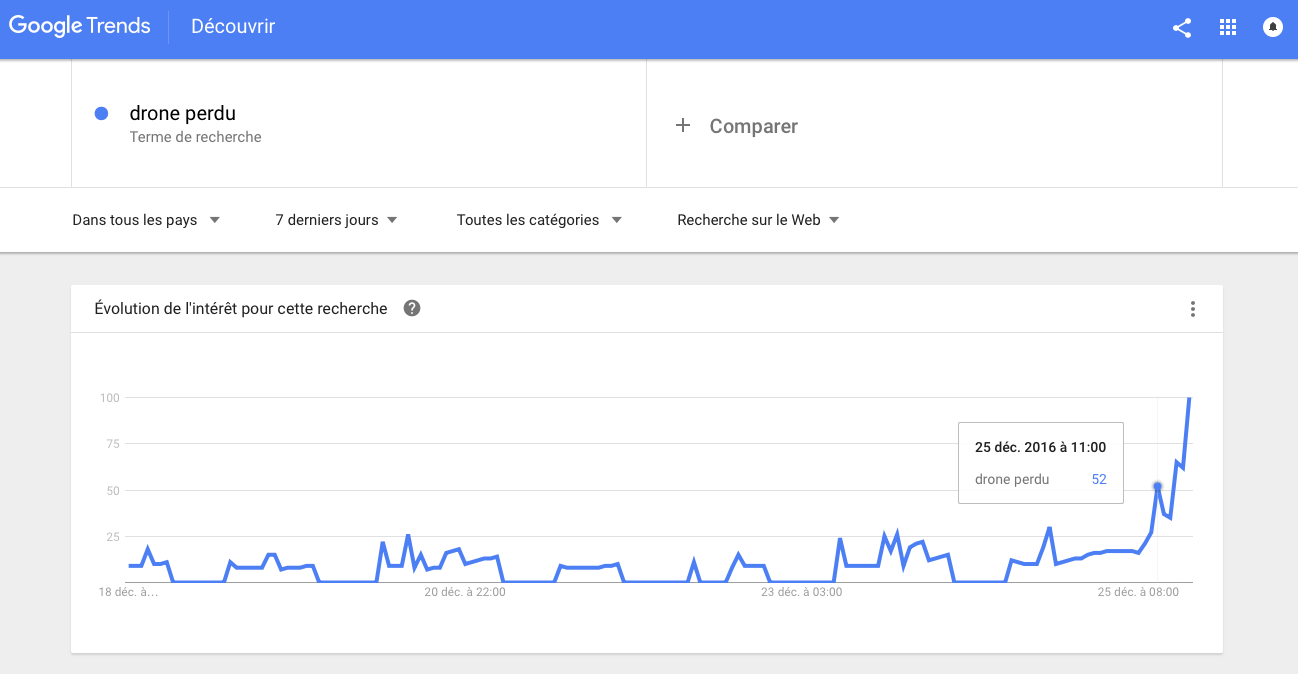The image size is (1298, 674).
Task: Open the chart's three-dot options menu
Action: (x=1193, y=309)
